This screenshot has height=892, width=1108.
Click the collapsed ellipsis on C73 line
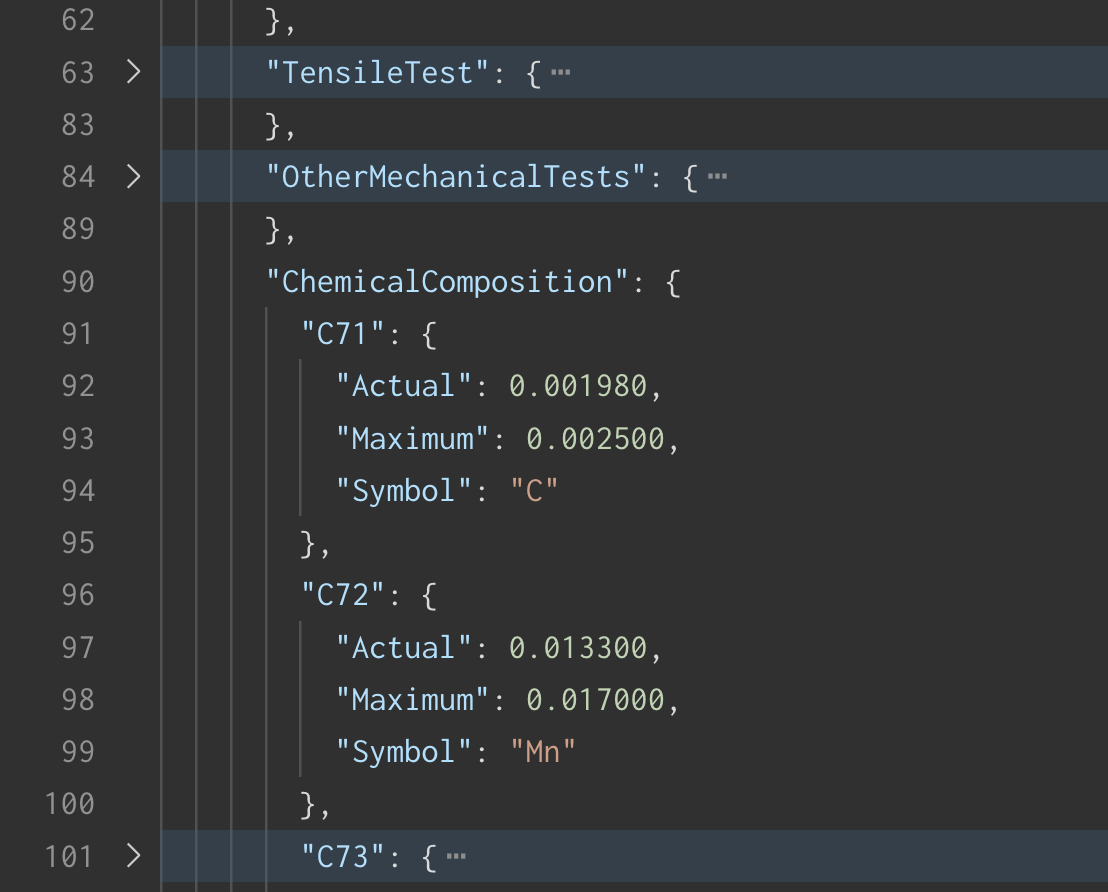[456, 856]
